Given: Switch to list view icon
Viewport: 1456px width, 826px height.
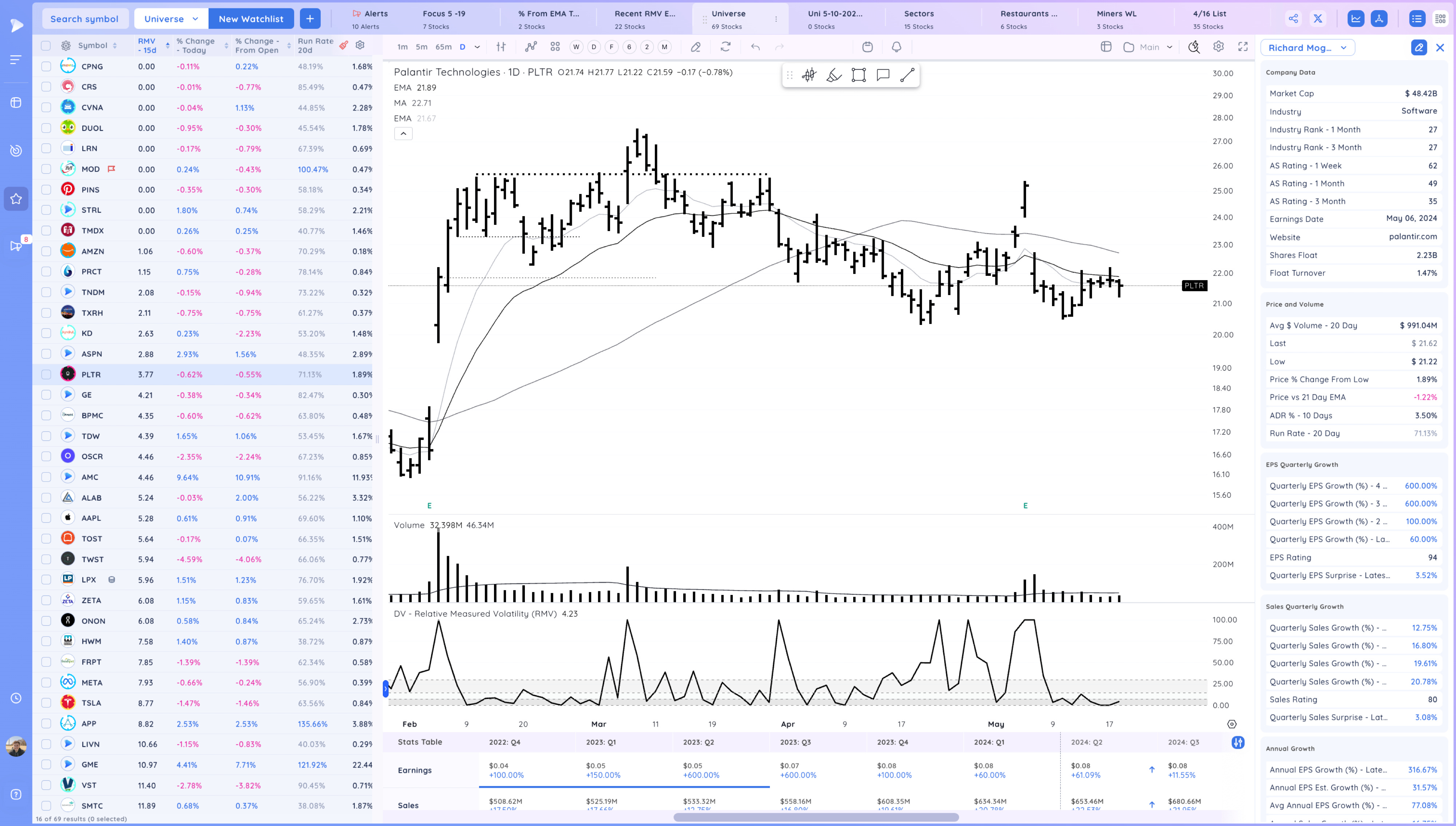Looking at the screenshot, I should [x=1417, y=19].
